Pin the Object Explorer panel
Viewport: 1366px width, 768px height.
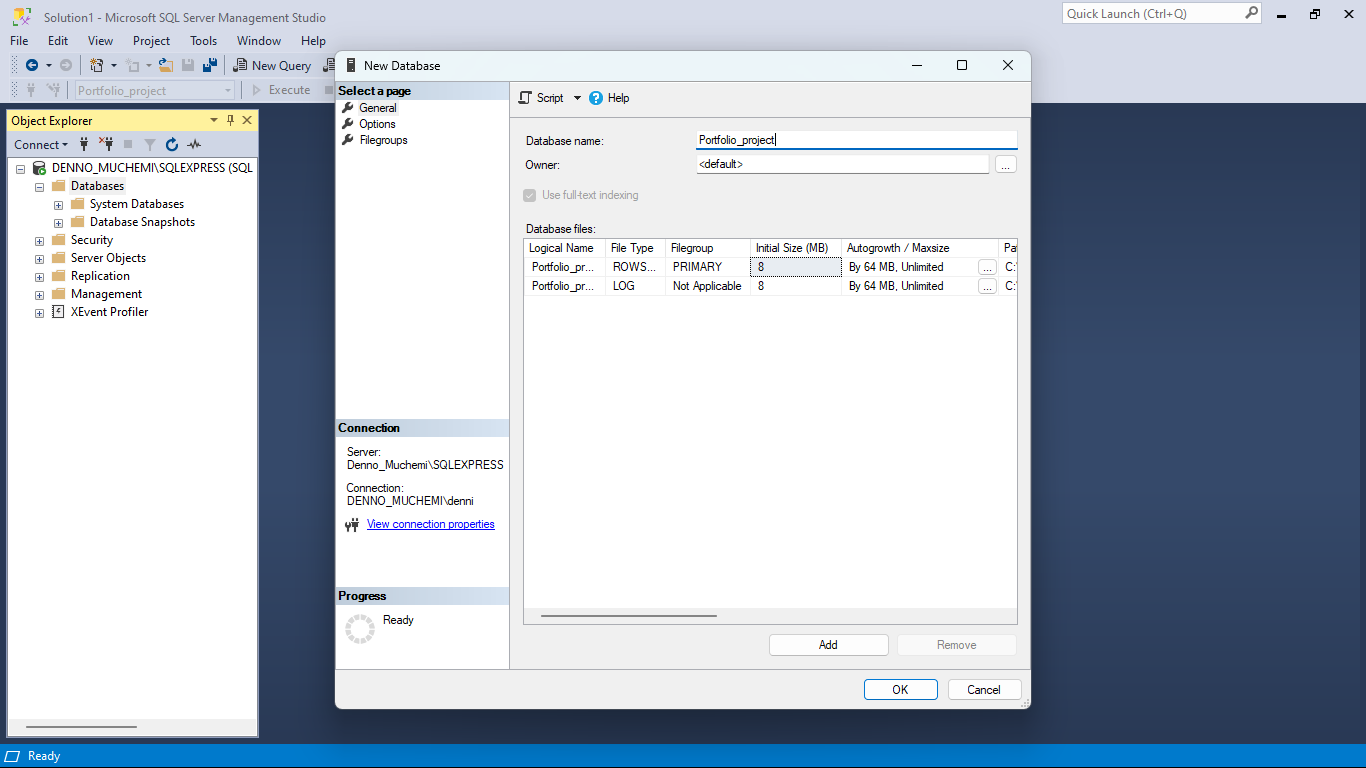230,120
